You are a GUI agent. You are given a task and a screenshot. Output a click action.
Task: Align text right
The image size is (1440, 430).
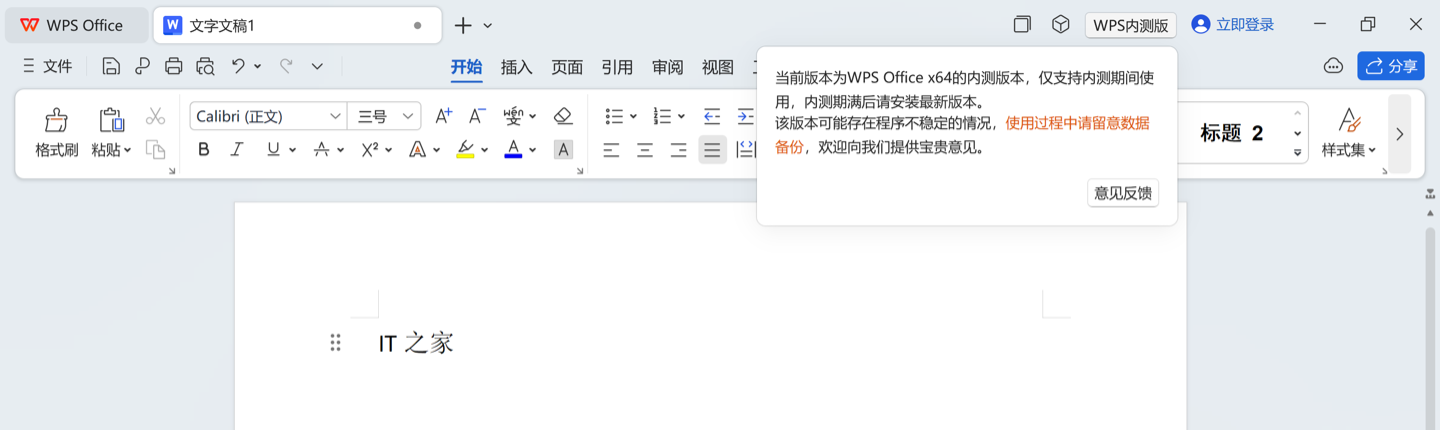coord(678,150)
